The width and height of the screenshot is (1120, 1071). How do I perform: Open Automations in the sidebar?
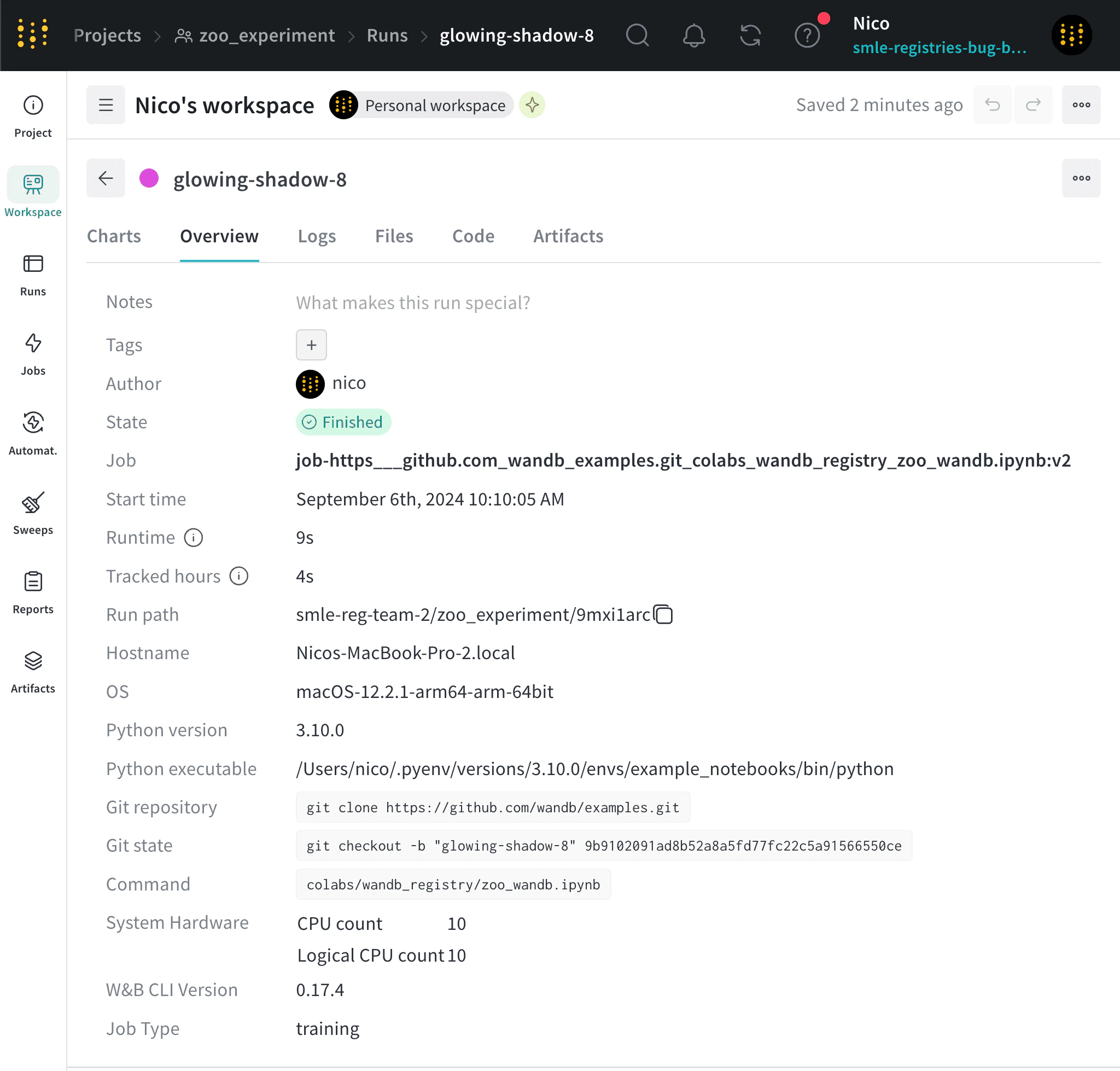(33, 434)
